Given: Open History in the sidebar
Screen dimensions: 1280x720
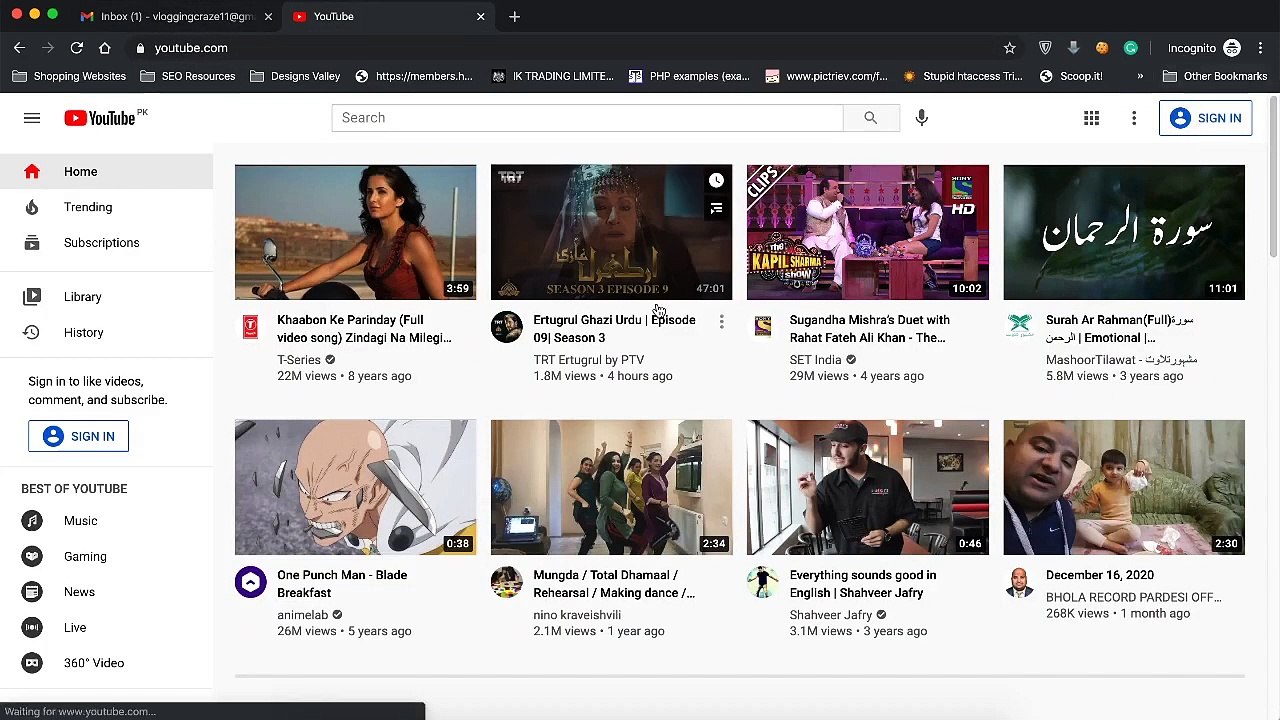Looking at the screenshot, I should [x=106, y=332].
